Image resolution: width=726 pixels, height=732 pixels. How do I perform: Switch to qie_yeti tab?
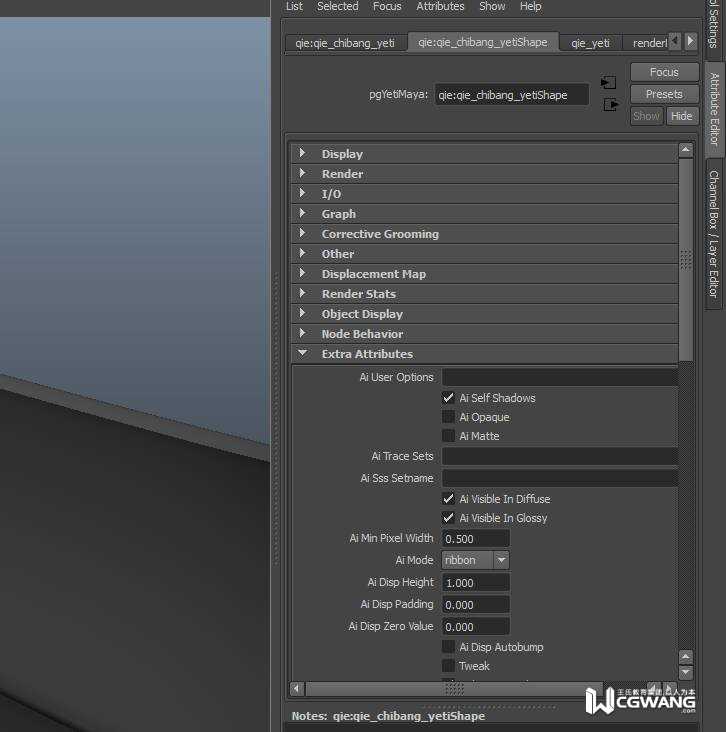(x=591, y=43)
